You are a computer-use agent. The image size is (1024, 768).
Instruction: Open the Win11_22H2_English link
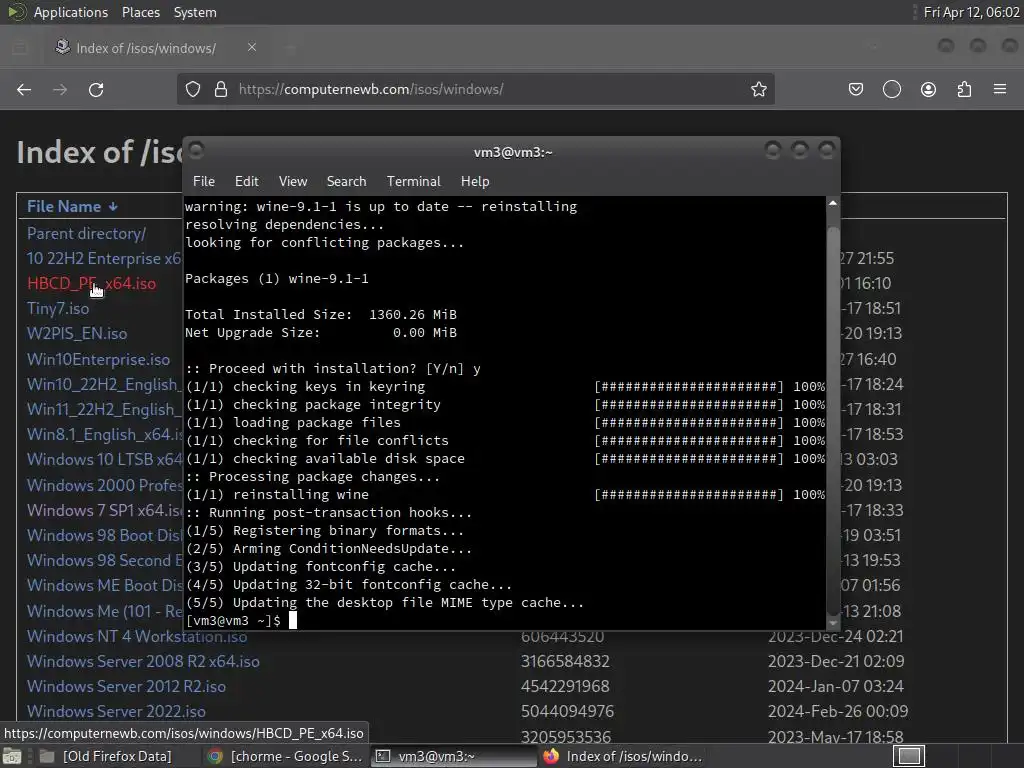point(104,409)
